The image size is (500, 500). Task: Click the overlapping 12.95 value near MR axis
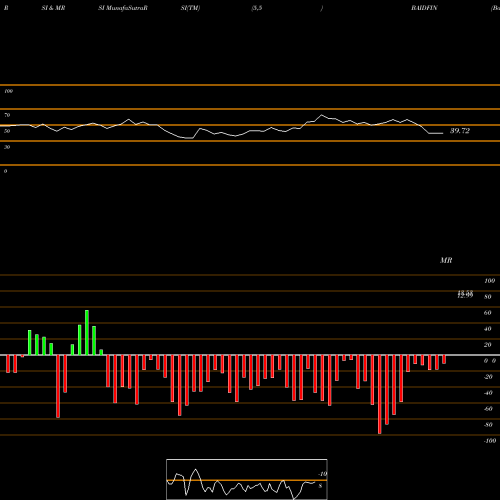pyautogui.click(x=465, y=295)
